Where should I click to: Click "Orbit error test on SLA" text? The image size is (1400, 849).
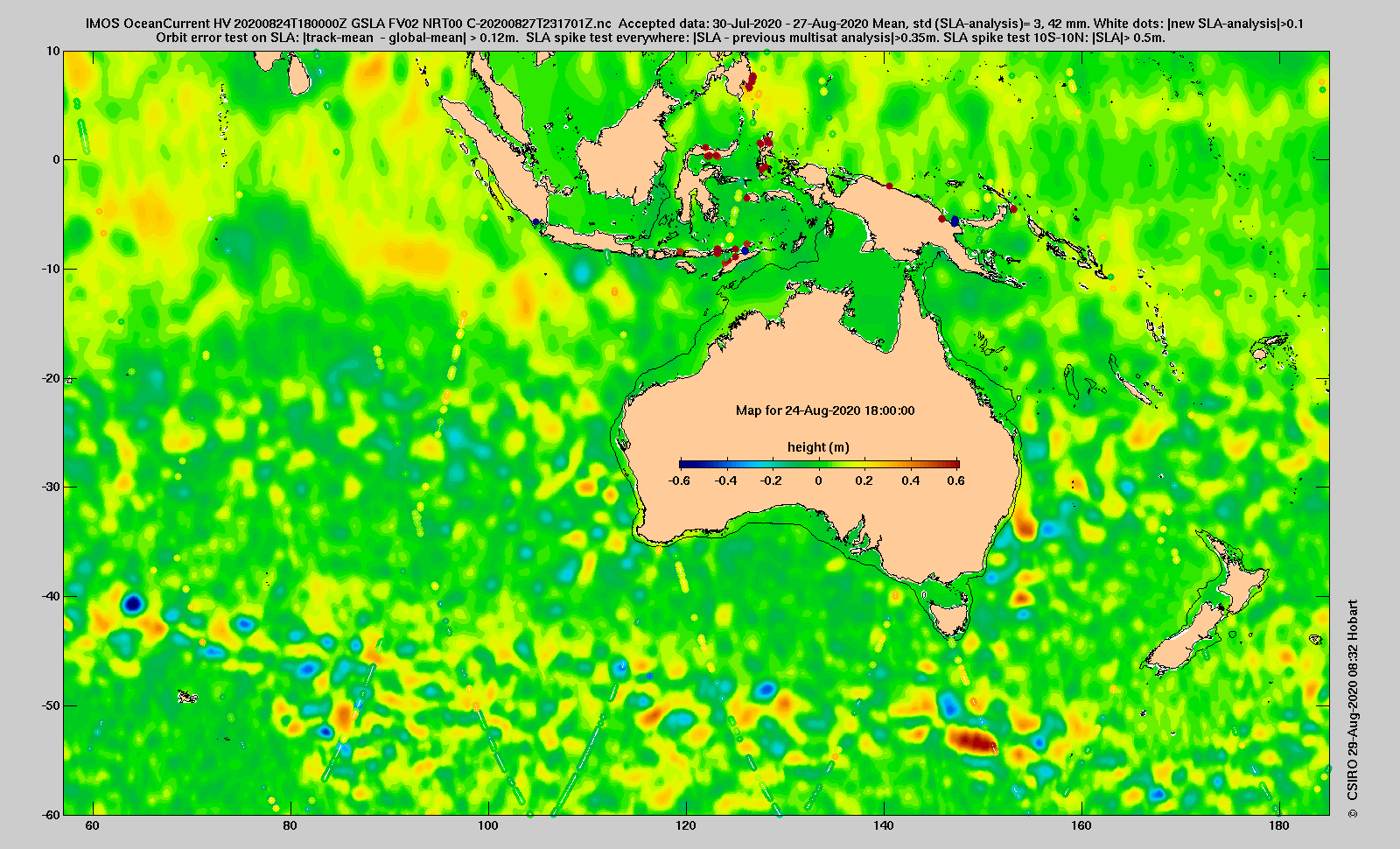[x=227, y=38]
